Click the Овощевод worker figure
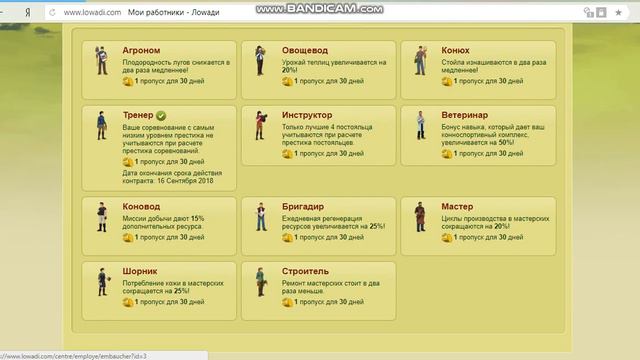 260,60
